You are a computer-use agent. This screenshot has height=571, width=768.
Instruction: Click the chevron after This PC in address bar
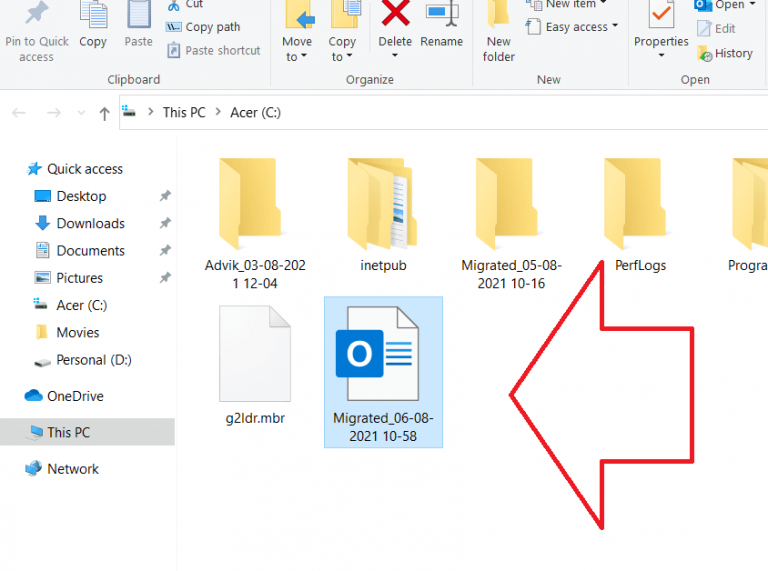[218, 112]
